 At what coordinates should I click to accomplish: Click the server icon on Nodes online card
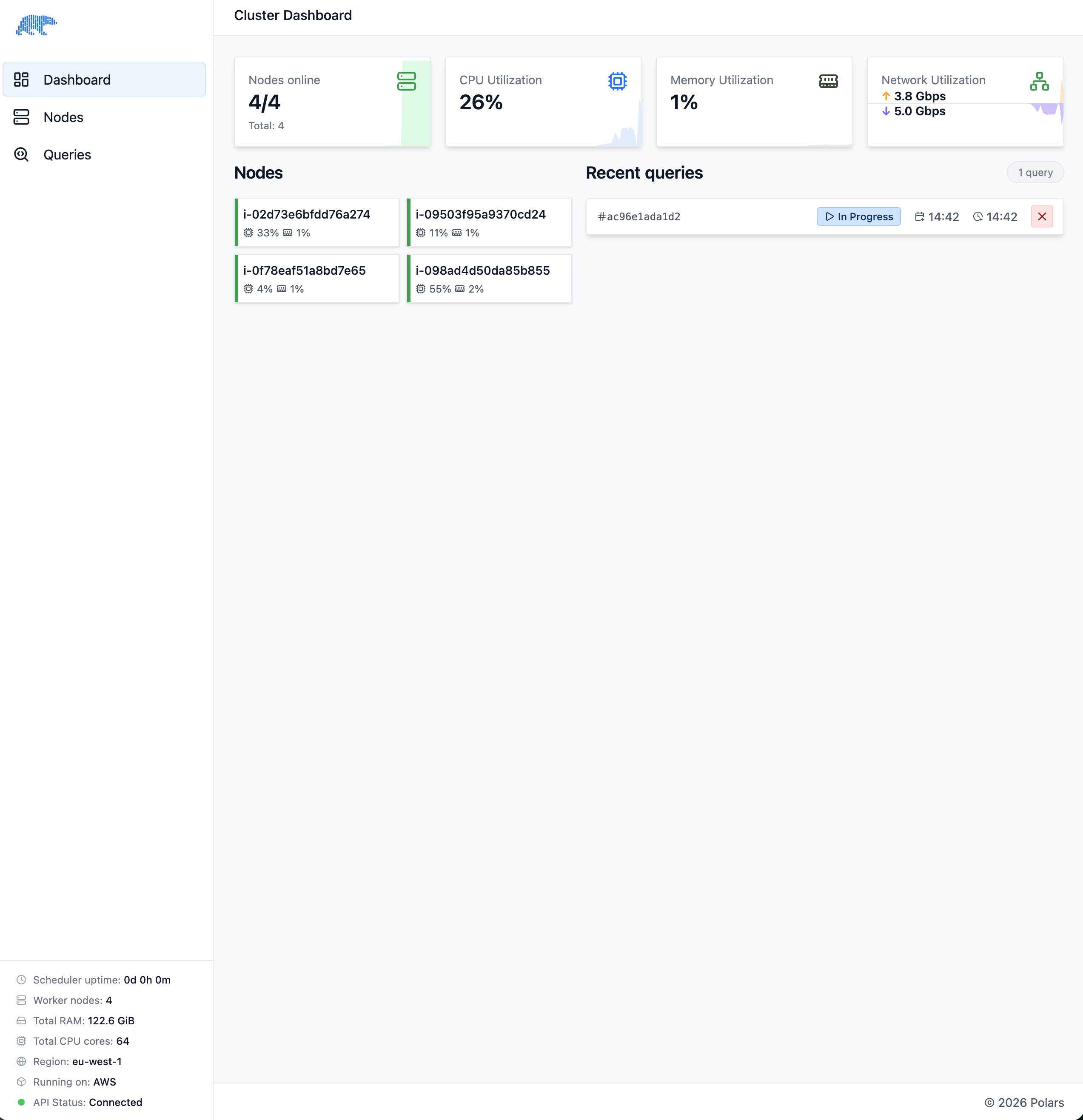pos(407,81)
